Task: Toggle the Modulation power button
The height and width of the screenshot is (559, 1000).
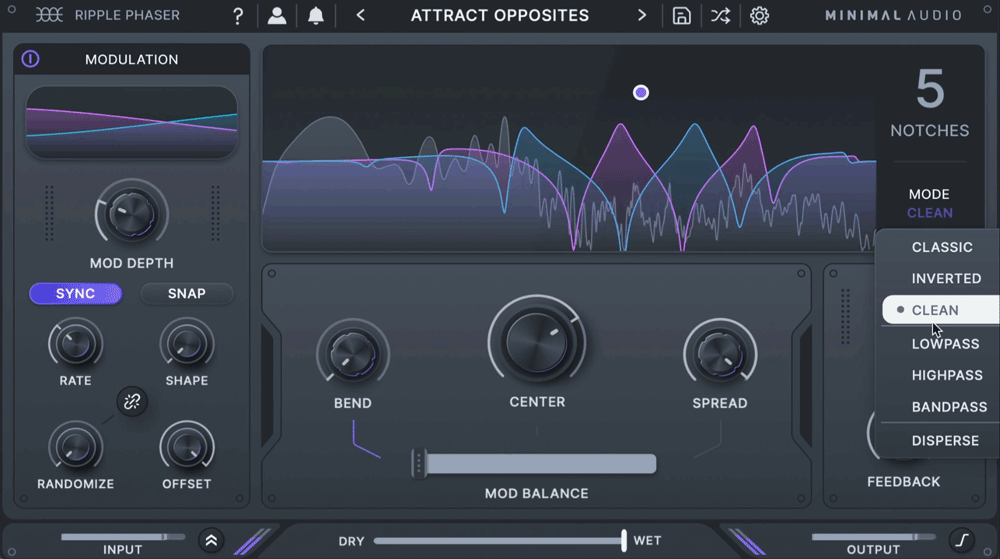Action: (x=30, y=59)
